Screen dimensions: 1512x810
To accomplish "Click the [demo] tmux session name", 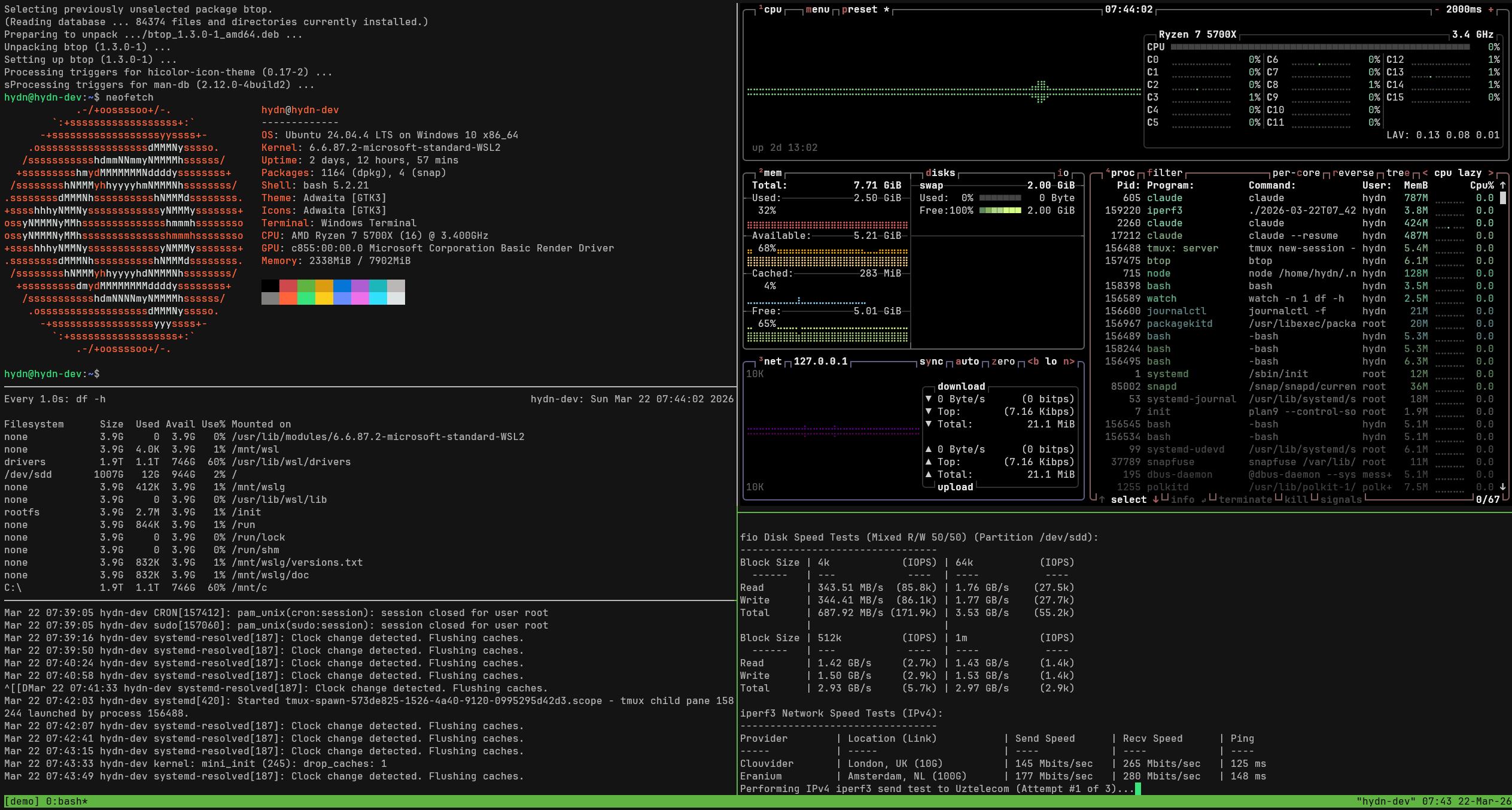I will pyautogui.click(x=22, y=802).
